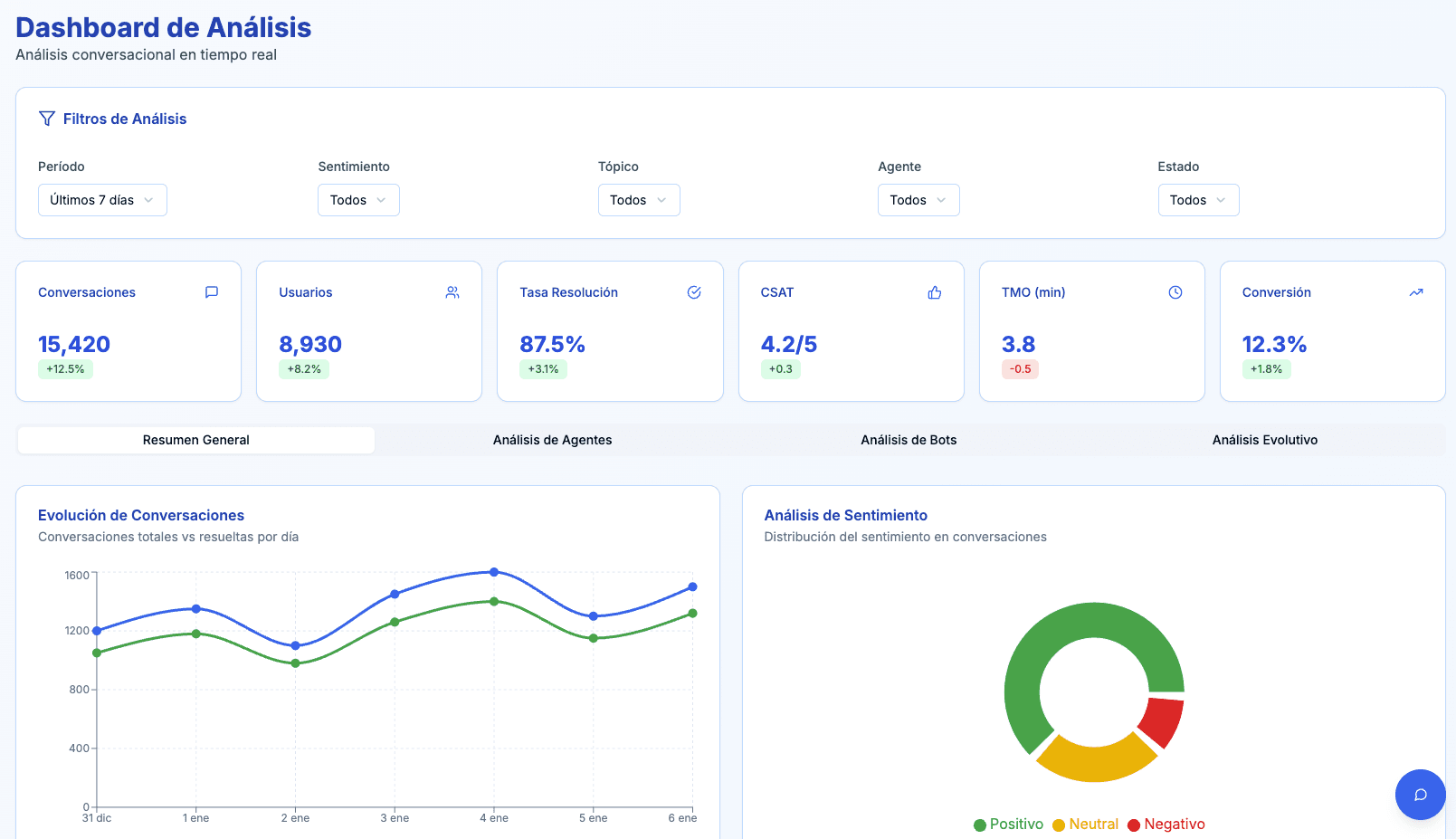Click the yellow Neutral legend dot

pyautogui.click(x=1059, y=825)
